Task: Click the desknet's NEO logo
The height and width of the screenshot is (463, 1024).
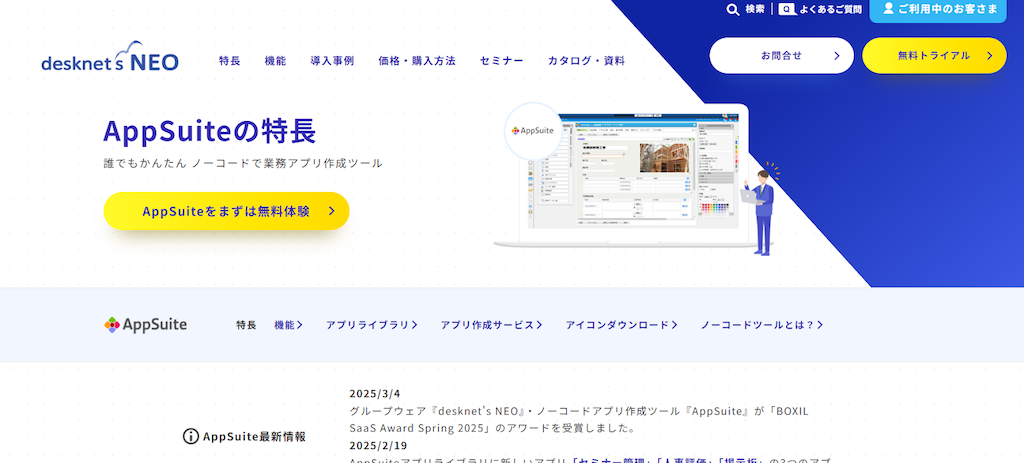Action: [110, 57]
